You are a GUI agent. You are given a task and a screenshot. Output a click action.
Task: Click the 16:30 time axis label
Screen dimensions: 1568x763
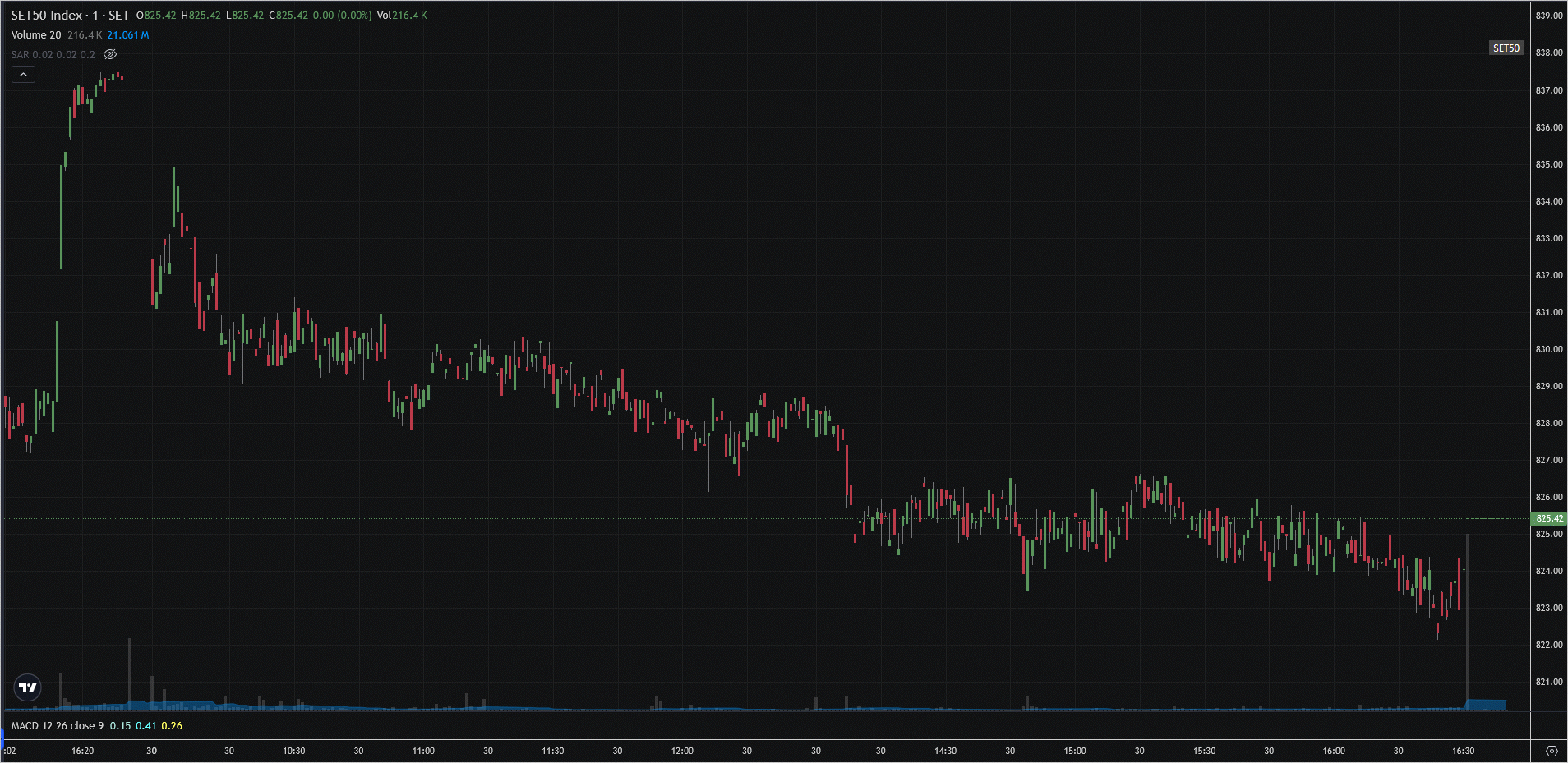[1463, 751]
